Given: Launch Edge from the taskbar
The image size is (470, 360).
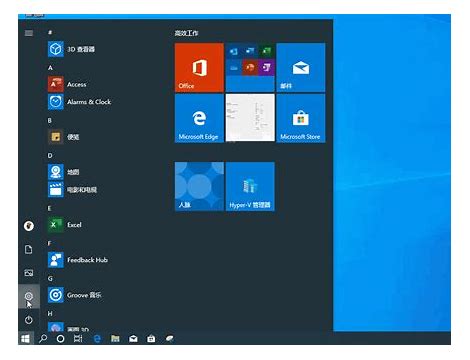Looking at the screenshot, I should pyautogui.click(x=97, y=339).
